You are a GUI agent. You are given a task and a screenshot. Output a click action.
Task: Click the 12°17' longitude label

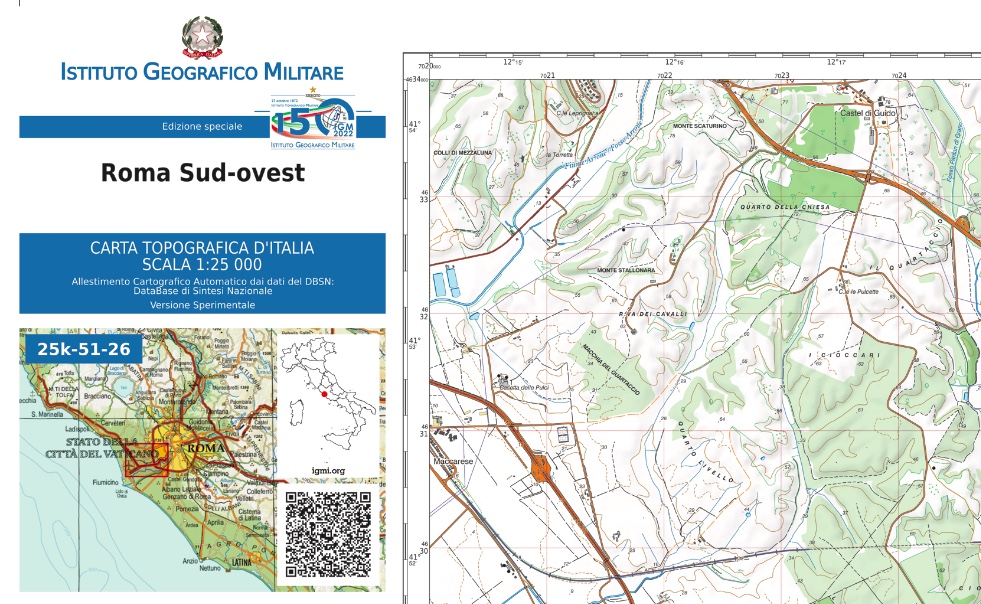[x=836, y=62]
